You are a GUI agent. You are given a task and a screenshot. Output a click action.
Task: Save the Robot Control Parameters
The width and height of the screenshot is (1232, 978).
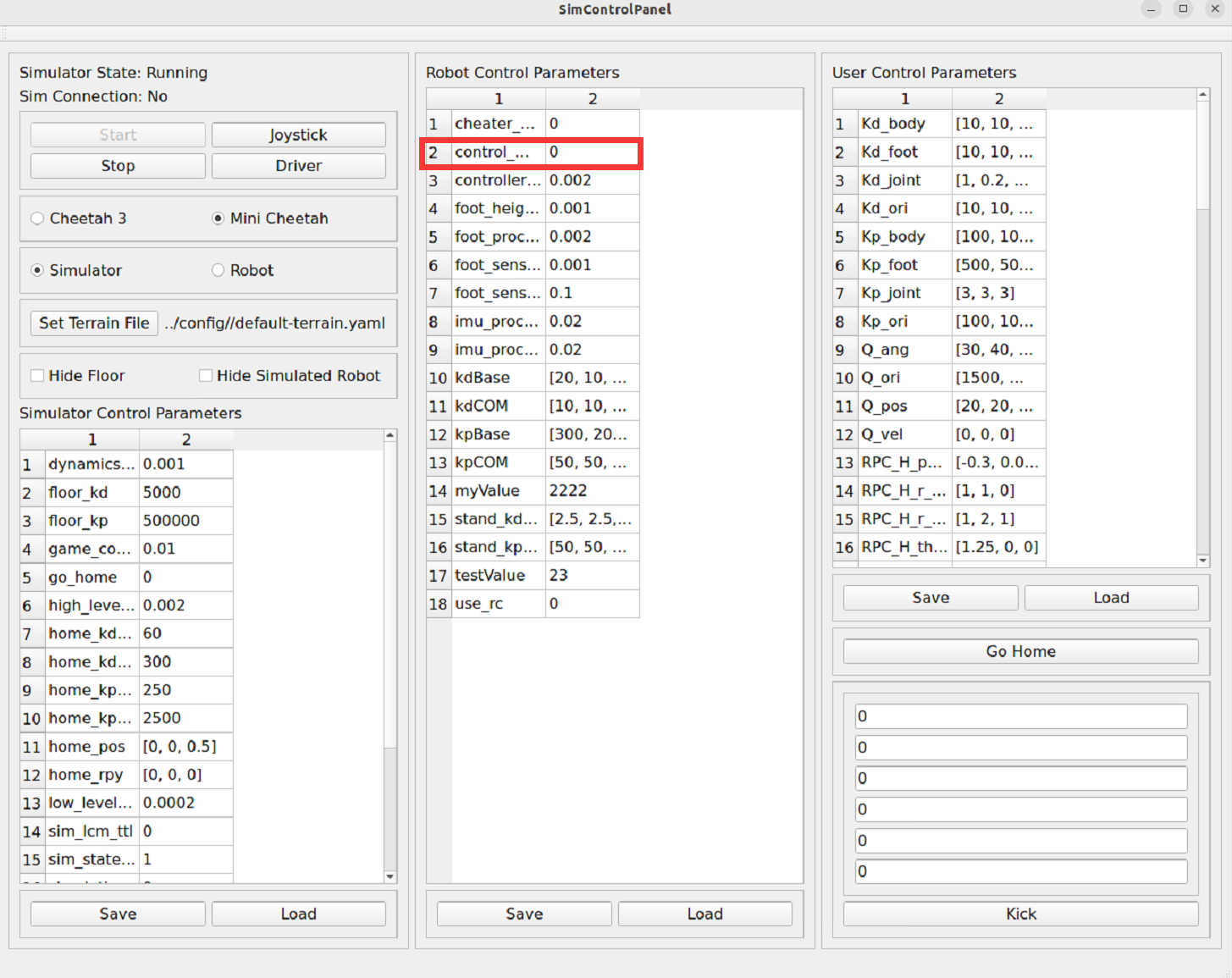coord(524,914)
